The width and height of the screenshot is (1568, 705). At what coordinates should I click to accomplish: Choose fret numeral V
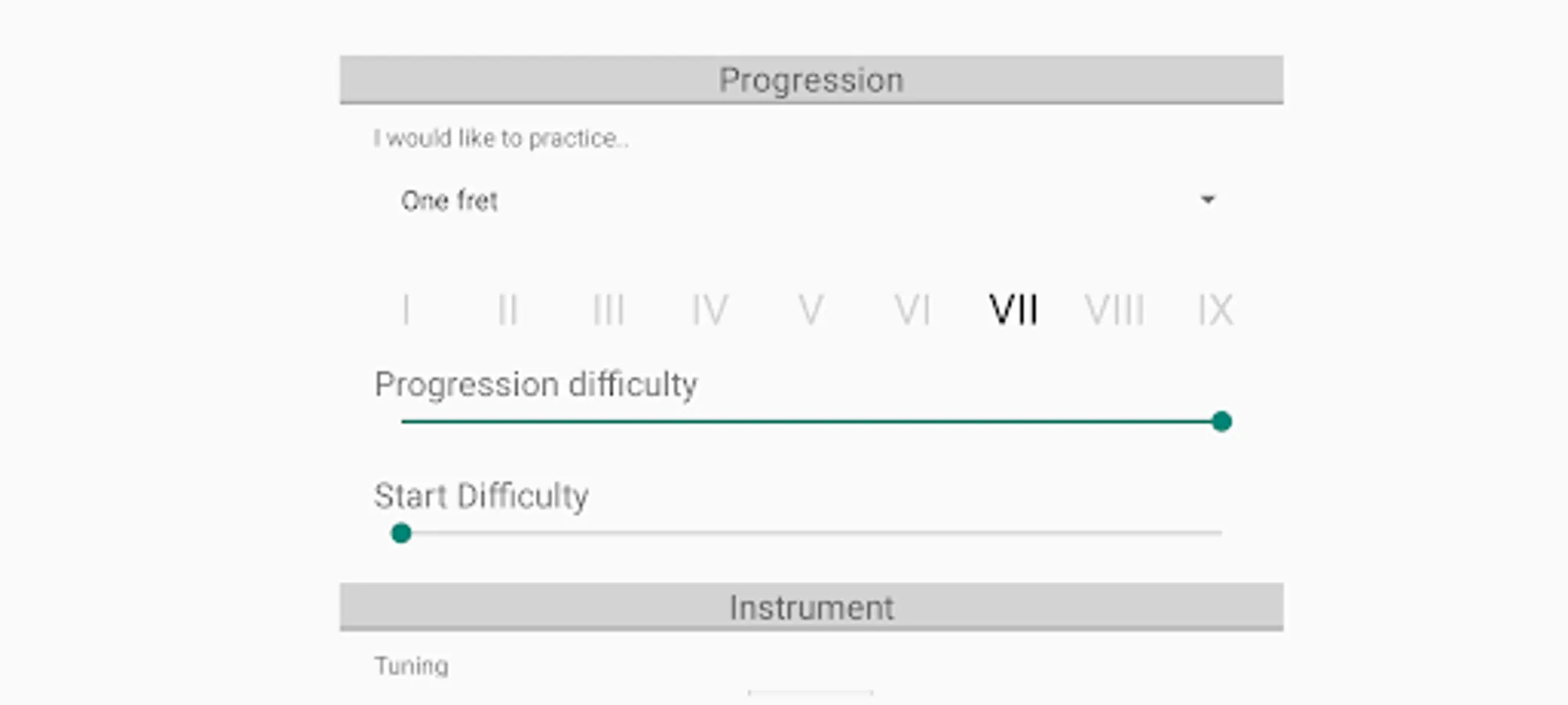(810, 310)
